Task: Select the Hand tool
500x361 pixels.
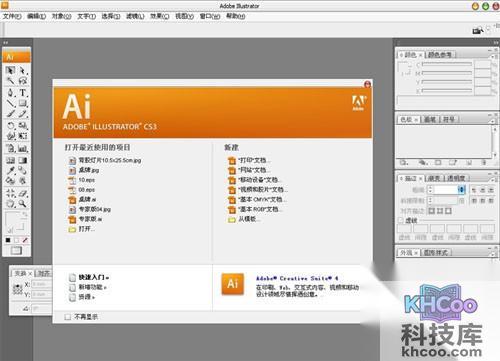Action: [10, 204]
